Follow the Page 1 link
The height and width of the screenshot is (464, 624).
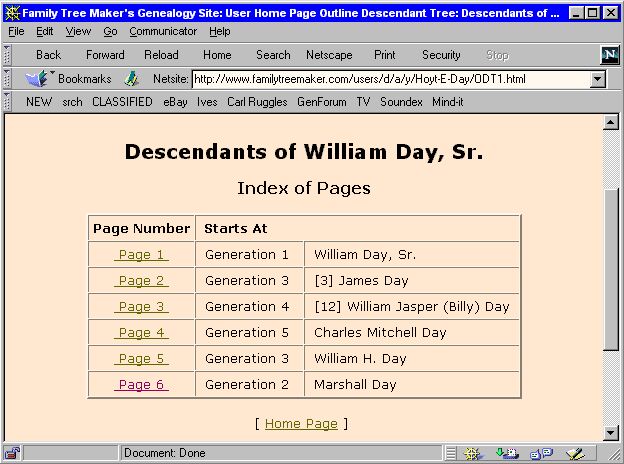(141, 255)
